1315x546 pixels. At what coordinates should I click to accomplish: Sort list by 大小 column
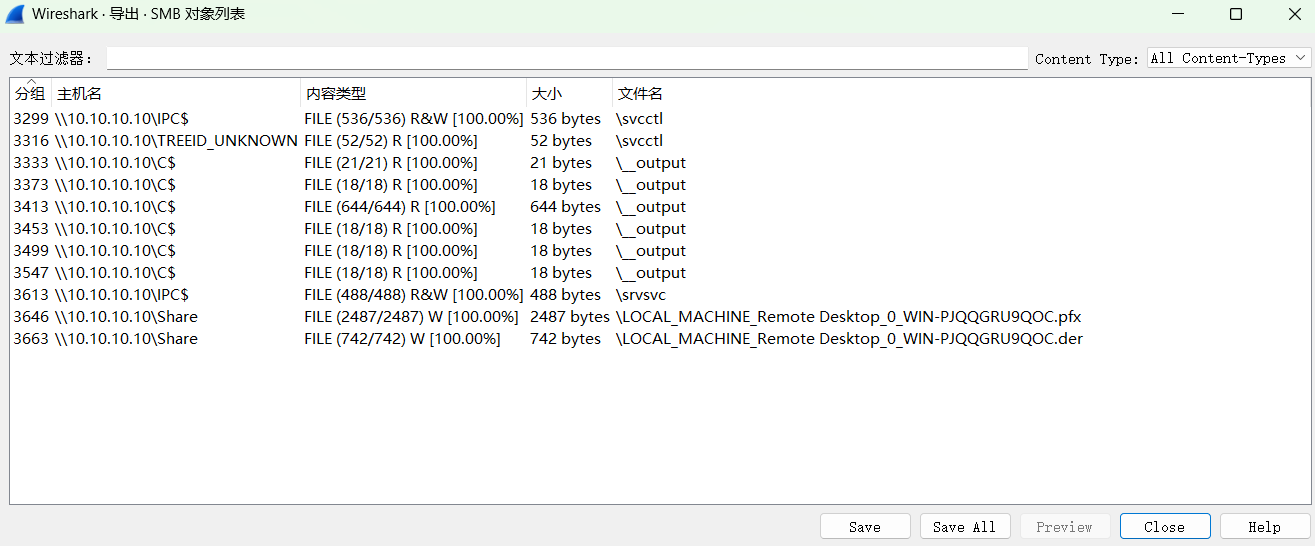tap(546, 94)
